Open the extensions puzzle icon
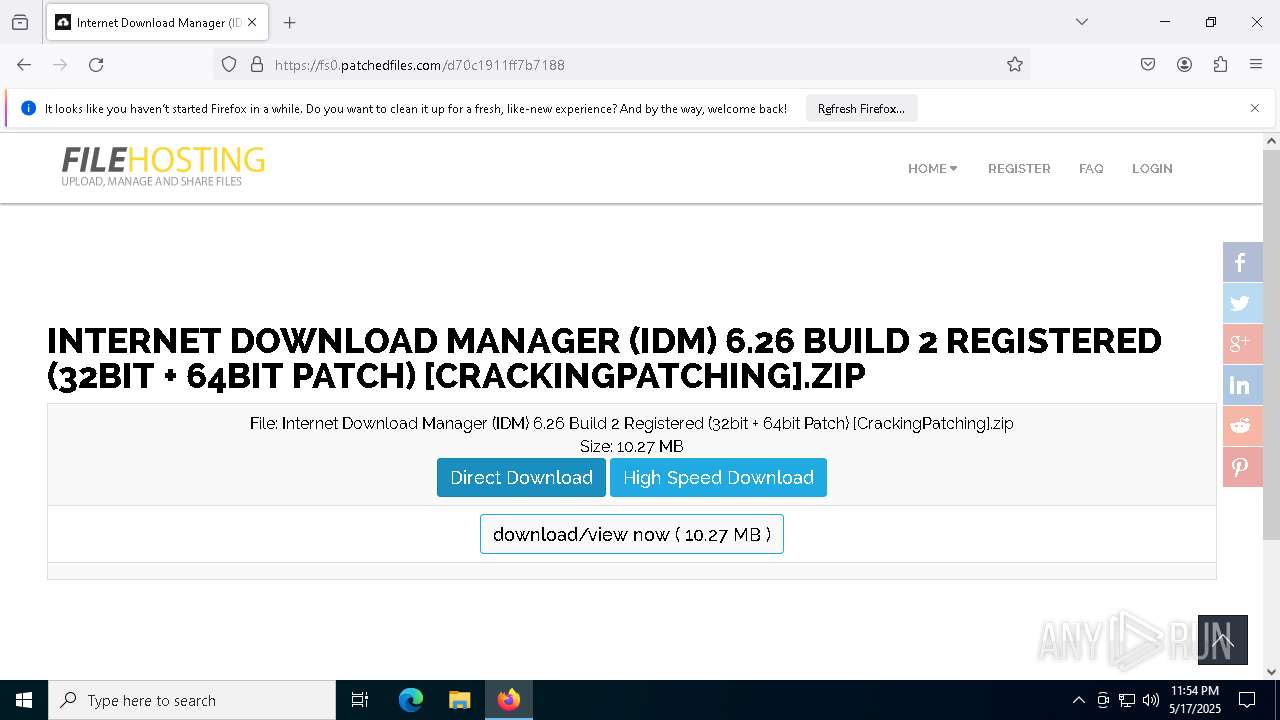The image size is (1280, 720). click(1220, 64)
